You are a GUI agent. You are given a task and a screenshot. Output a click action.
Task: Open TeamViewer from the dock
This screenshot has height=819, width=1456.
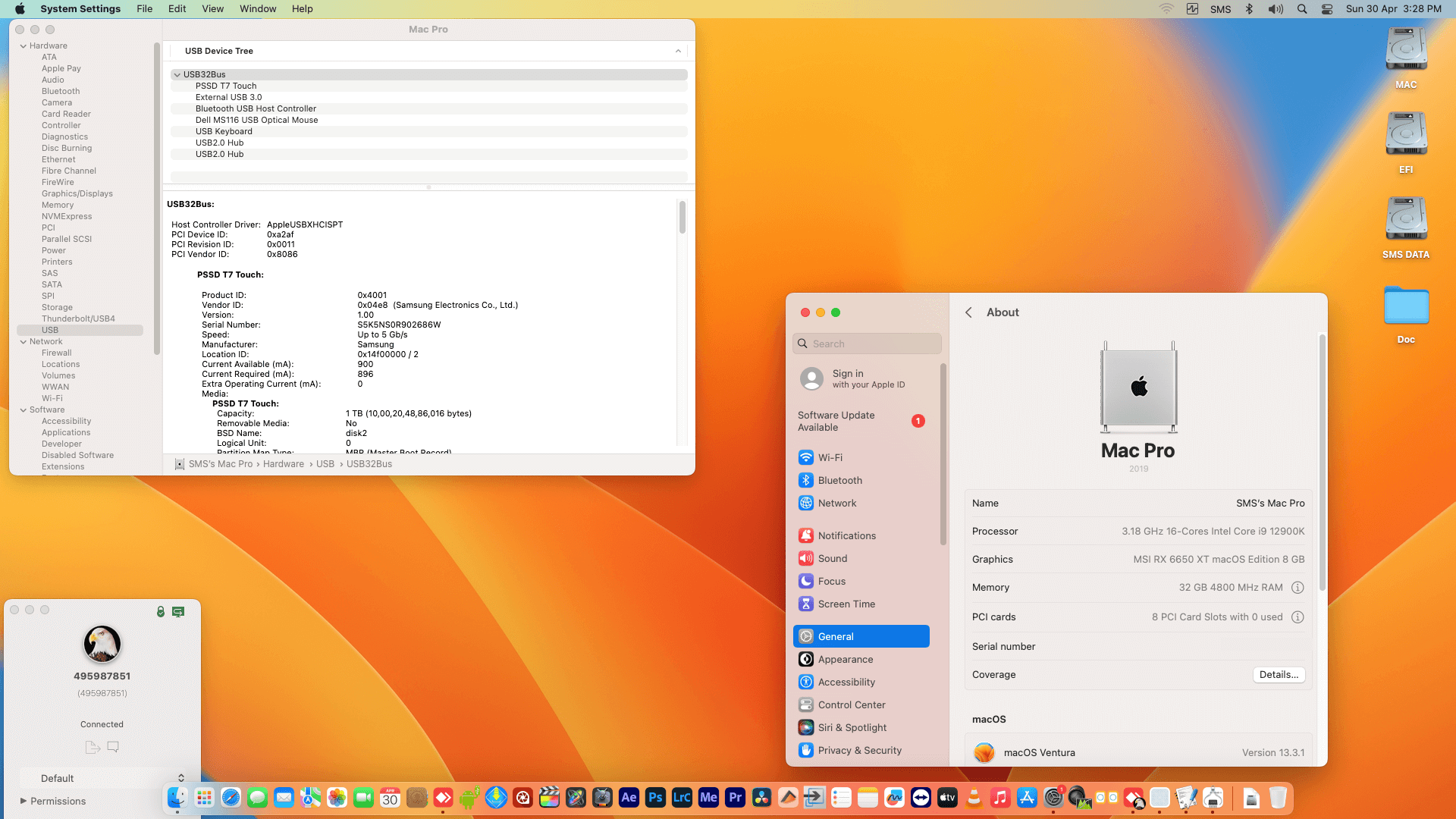coord(921,798)
